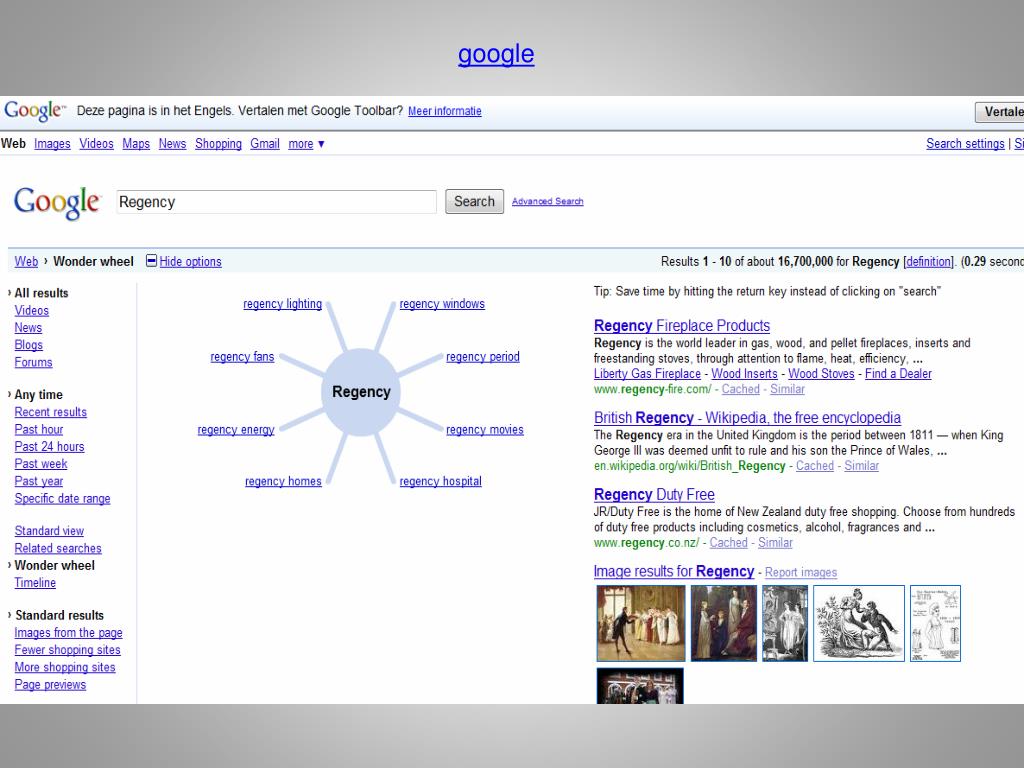Open the 'Meer informatie' link

click(445, 111)
